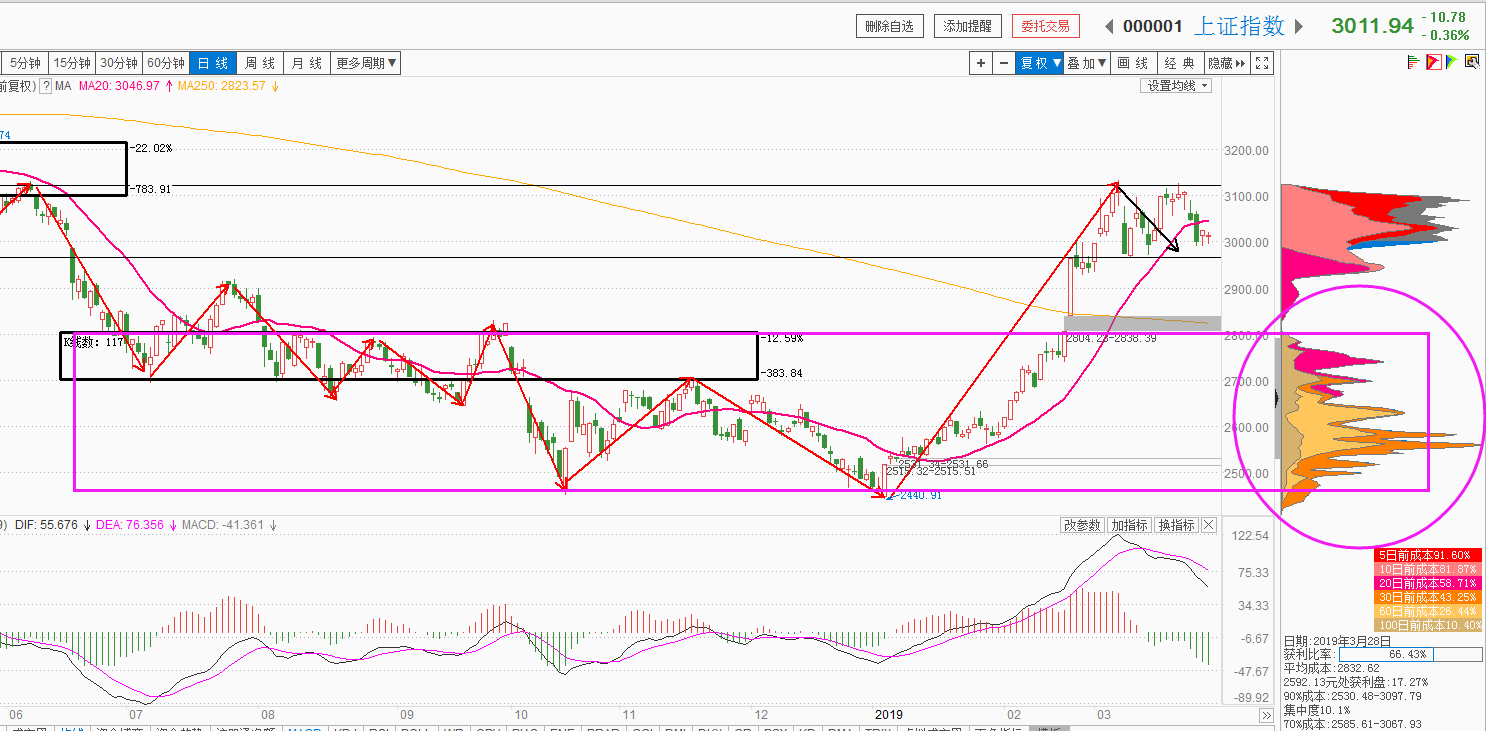Image resolution: width=1486 pixels, height=731 pixels.
Task: Click MA20: 3046.97 indicator label
Action: pyautogui.click(x=120, y=86)
